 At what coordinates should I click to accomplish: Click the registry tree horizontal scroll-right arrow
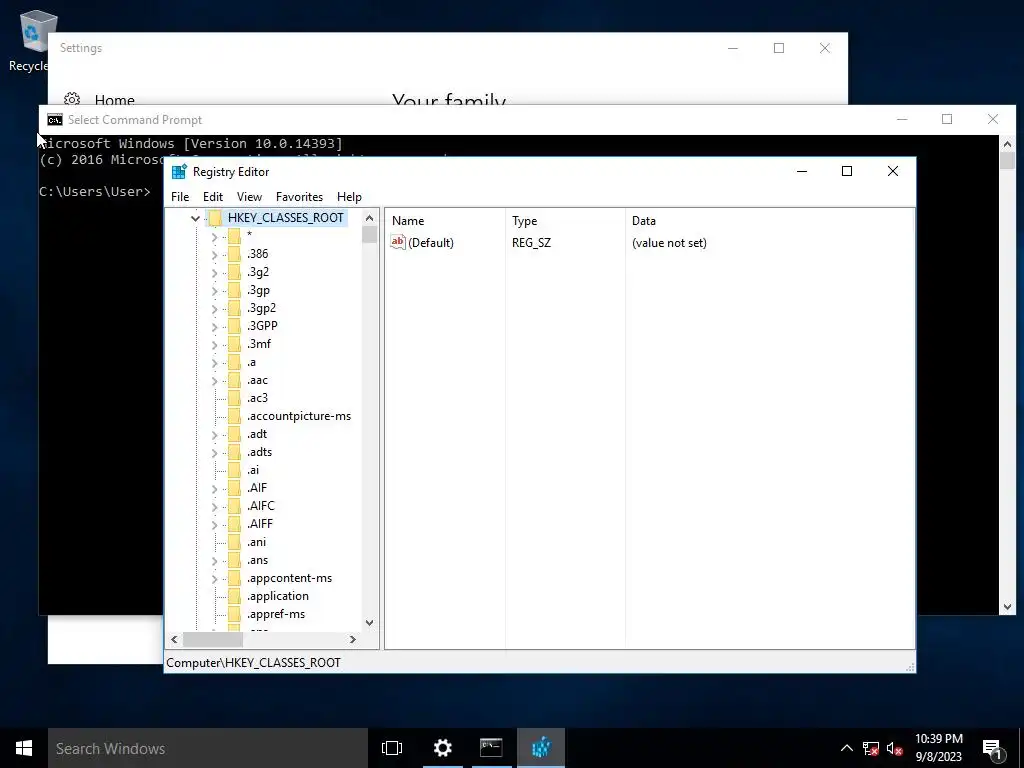(353, 639)
